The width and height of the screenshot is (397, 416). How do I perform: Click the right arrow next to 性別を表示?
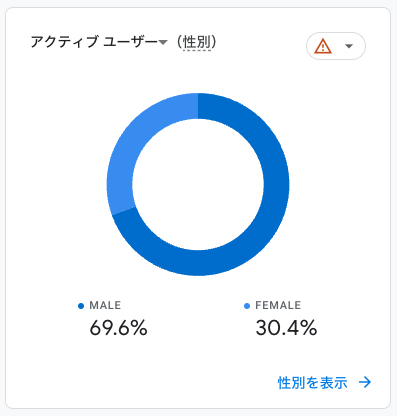click(365, 382)
